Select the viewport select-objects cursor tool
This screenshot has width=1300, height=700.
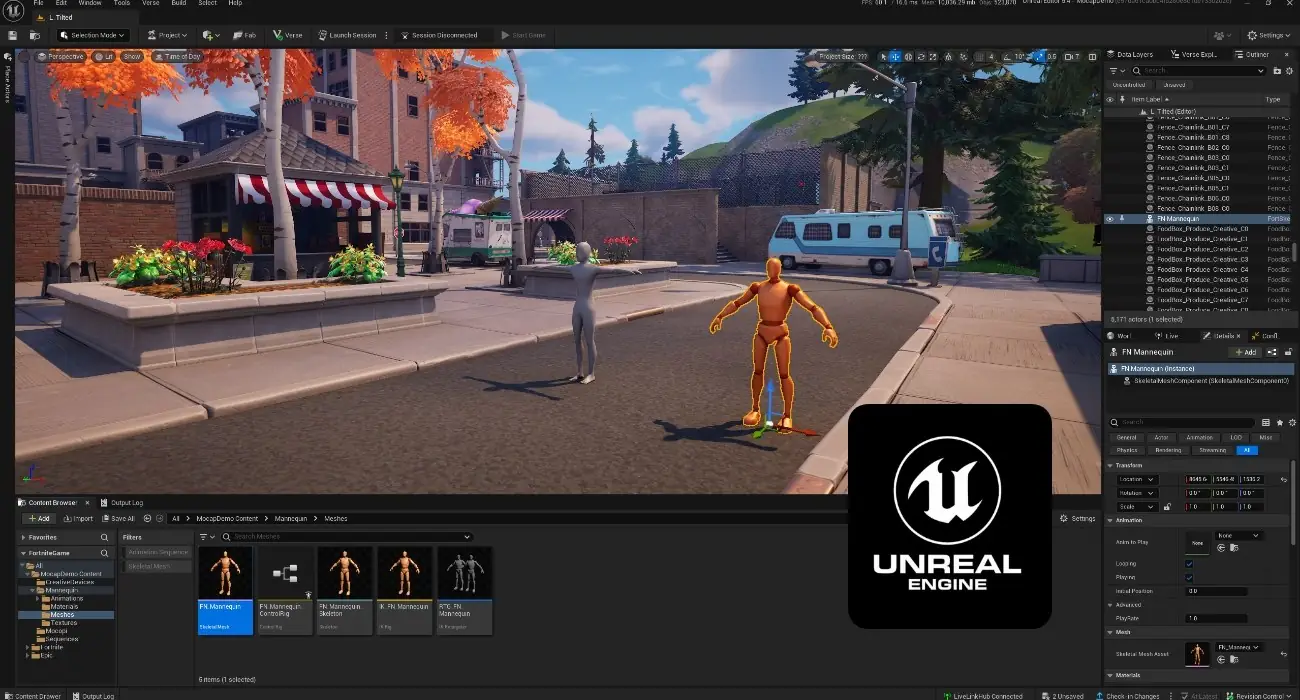tap(884, 57)
